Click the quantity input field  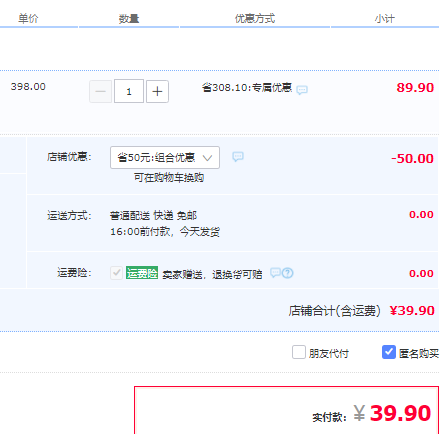click(x=129, y=91)
